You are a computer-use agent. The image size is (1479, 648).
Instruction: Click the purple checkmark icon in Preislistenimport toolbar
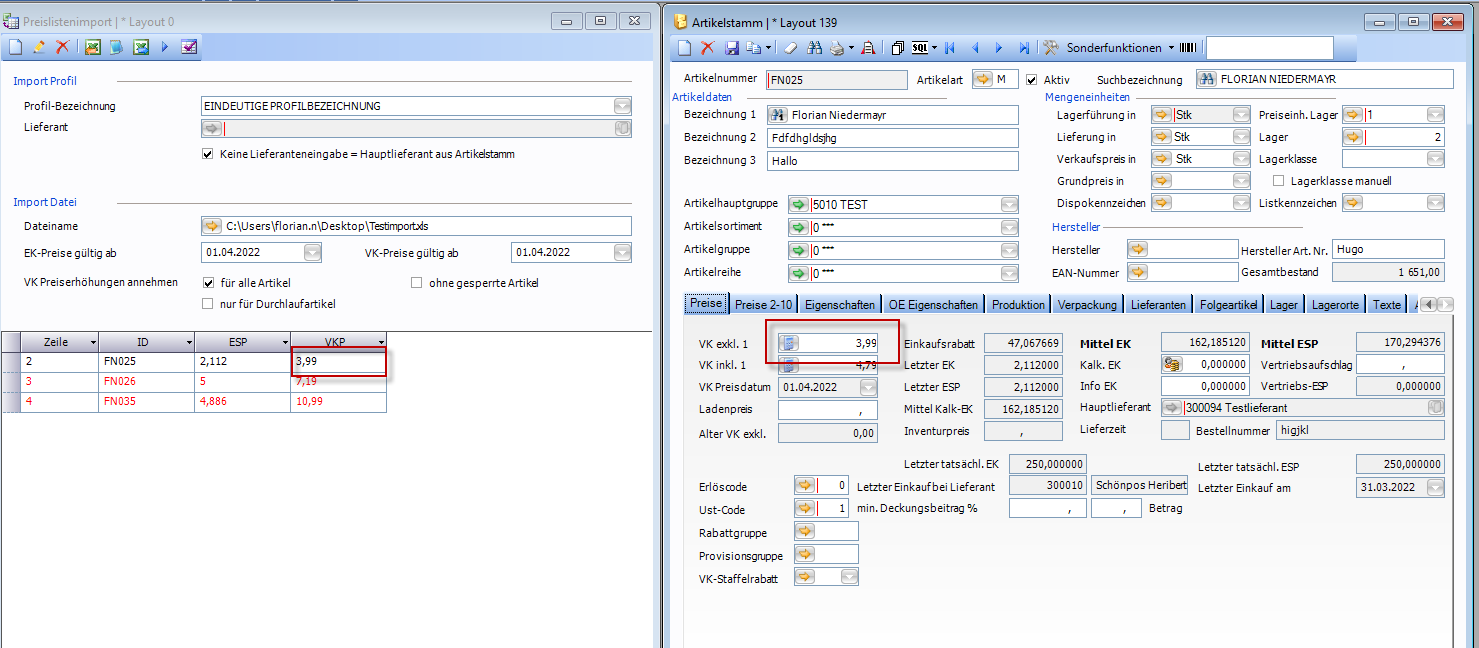tap(189, 47)
